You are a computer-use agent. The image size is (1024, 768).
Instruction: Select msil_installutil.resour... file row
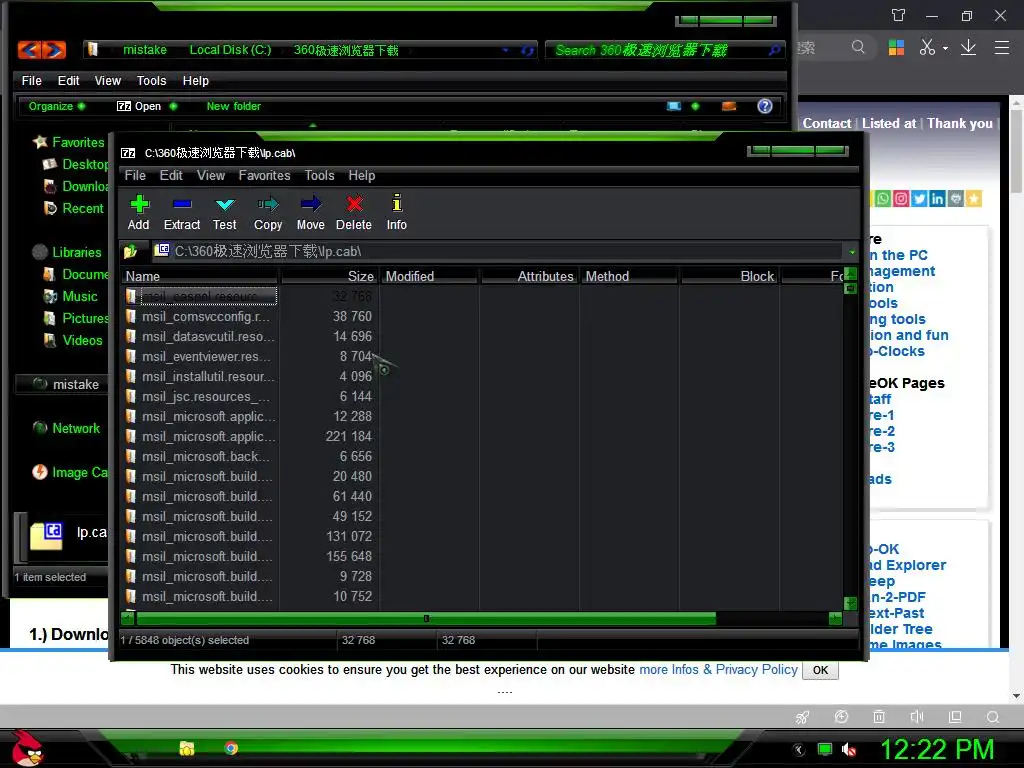(x=200, y=377)
